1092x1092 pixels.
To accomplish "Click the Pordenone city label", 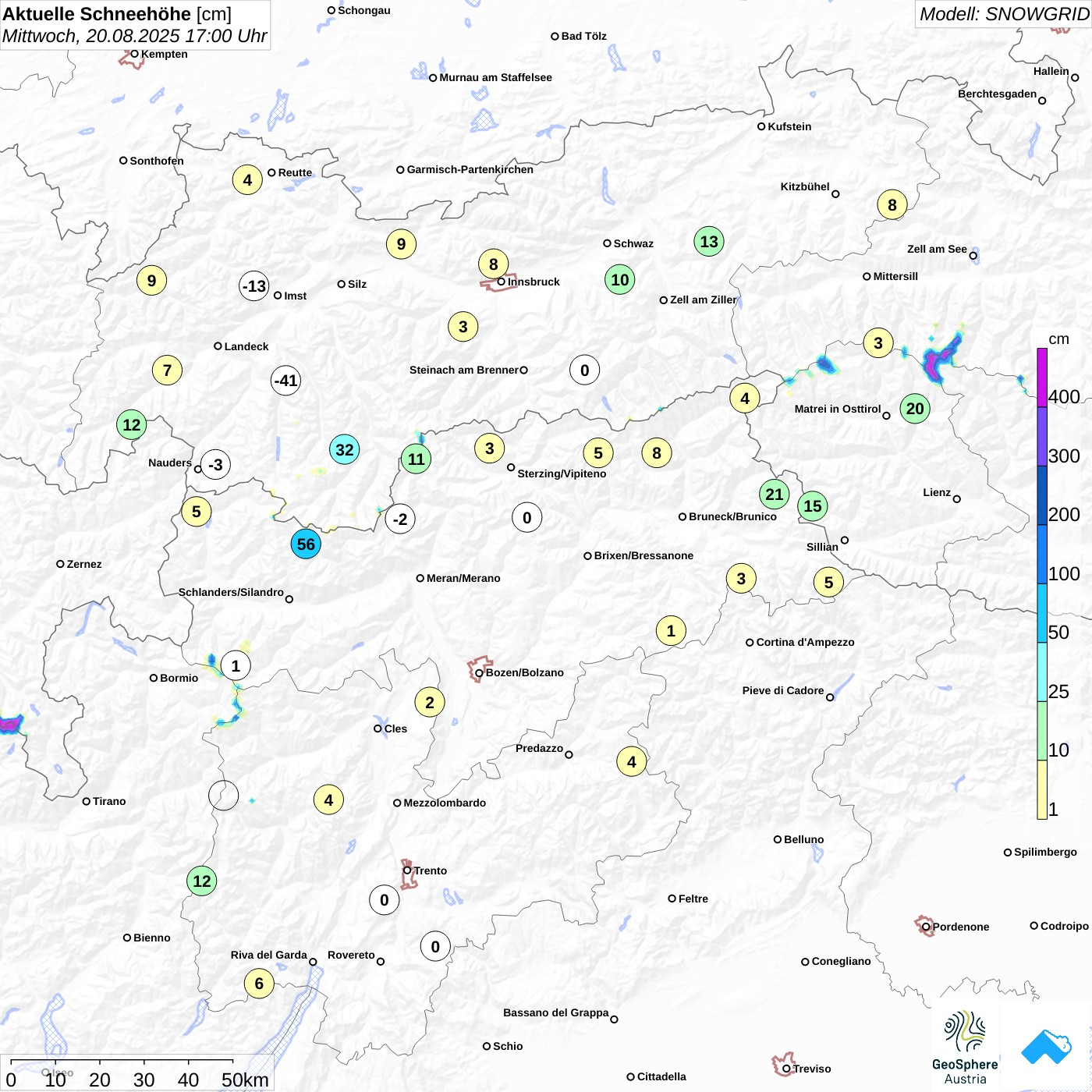I will 961,927.
